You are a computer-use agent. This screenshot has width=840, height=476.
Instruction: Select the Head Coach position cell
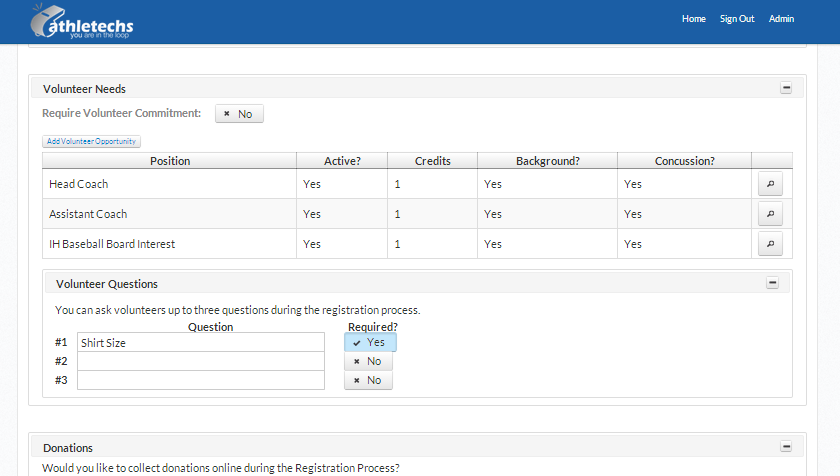pos(170,184)
